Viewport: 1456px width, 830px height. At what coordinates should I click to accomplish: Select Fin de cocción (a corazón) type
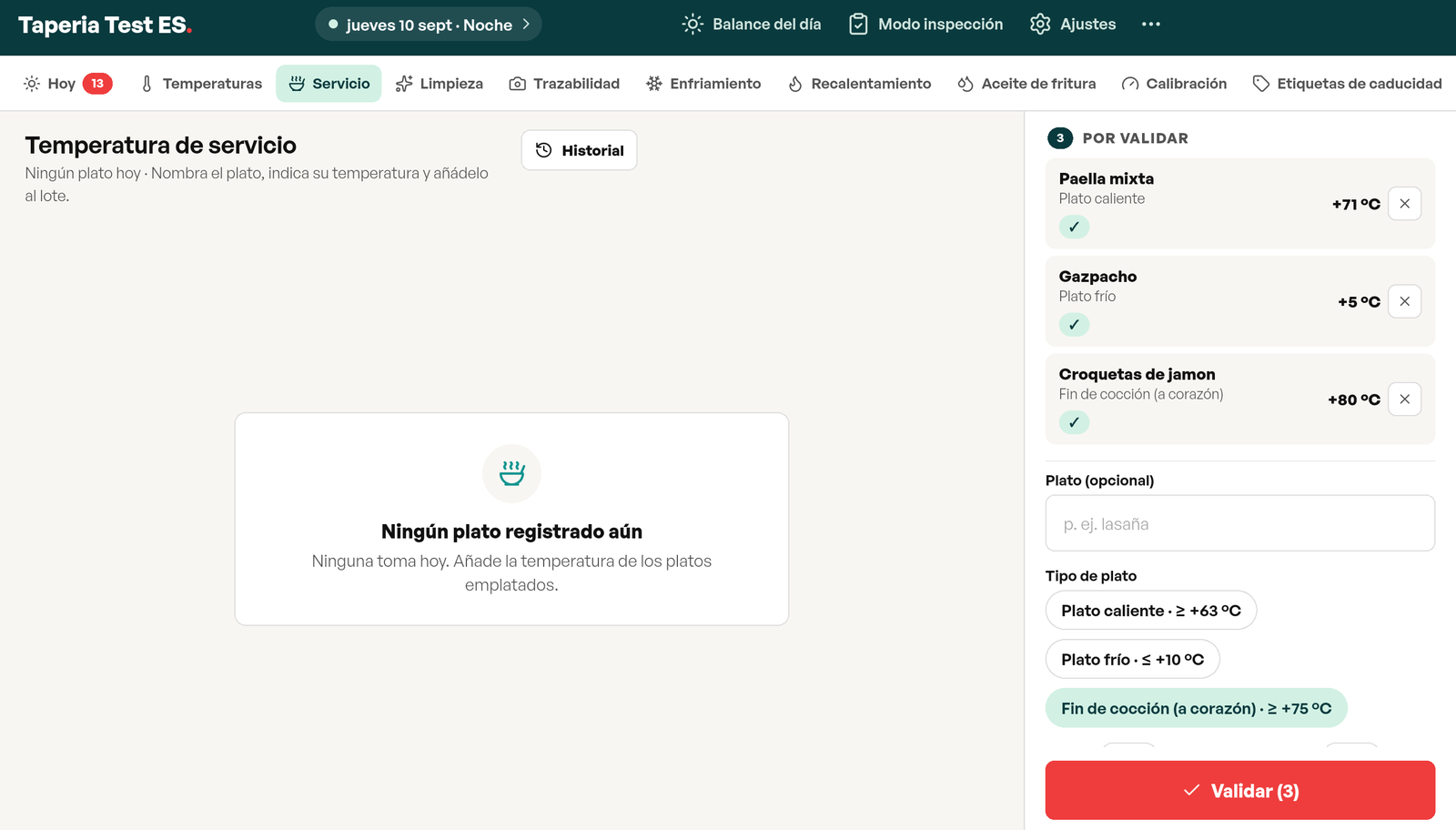1197,708
